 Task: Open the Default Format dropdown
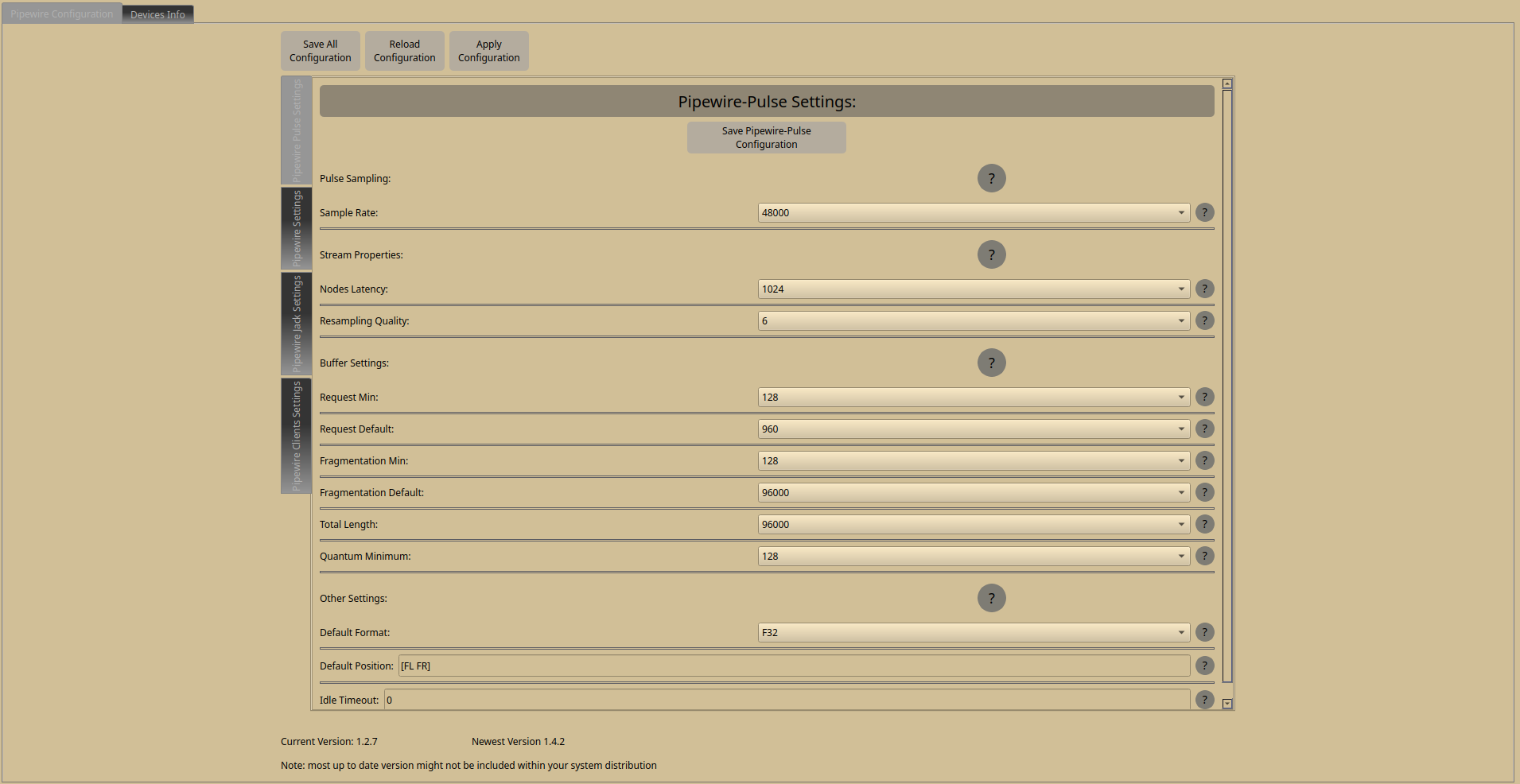pyautogui.click(x=974, y=632)
